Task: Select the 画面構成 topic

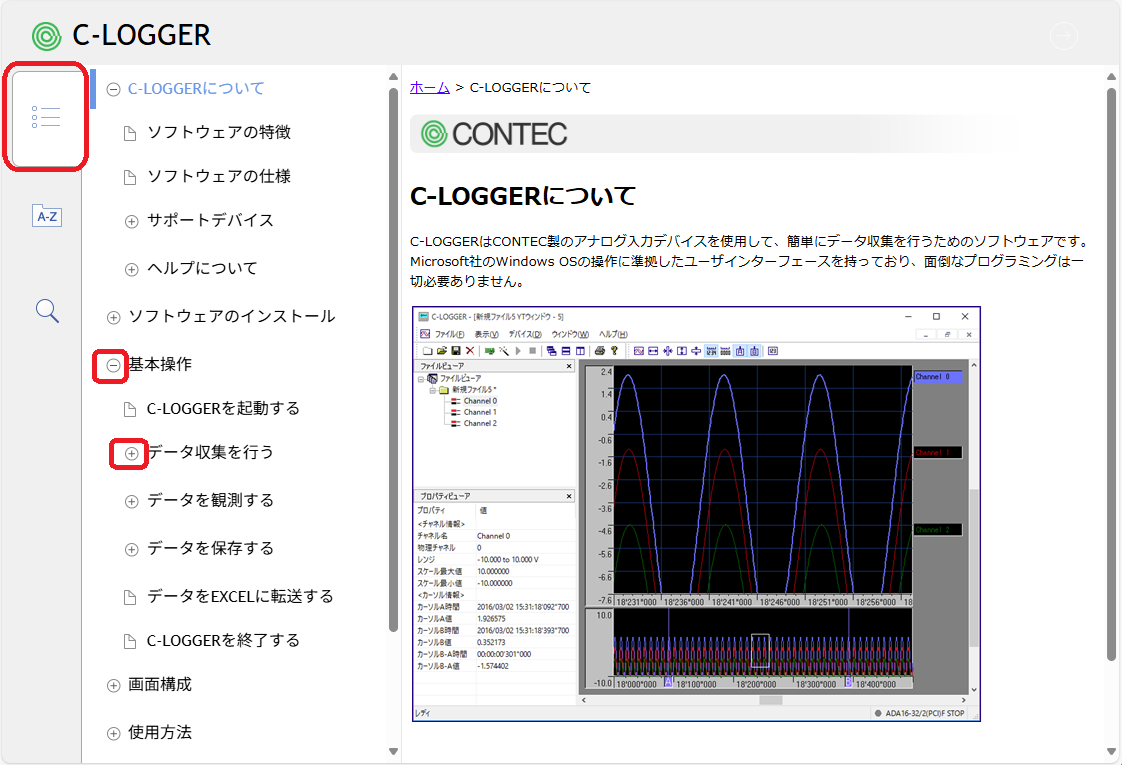Action: pos(160,684)
